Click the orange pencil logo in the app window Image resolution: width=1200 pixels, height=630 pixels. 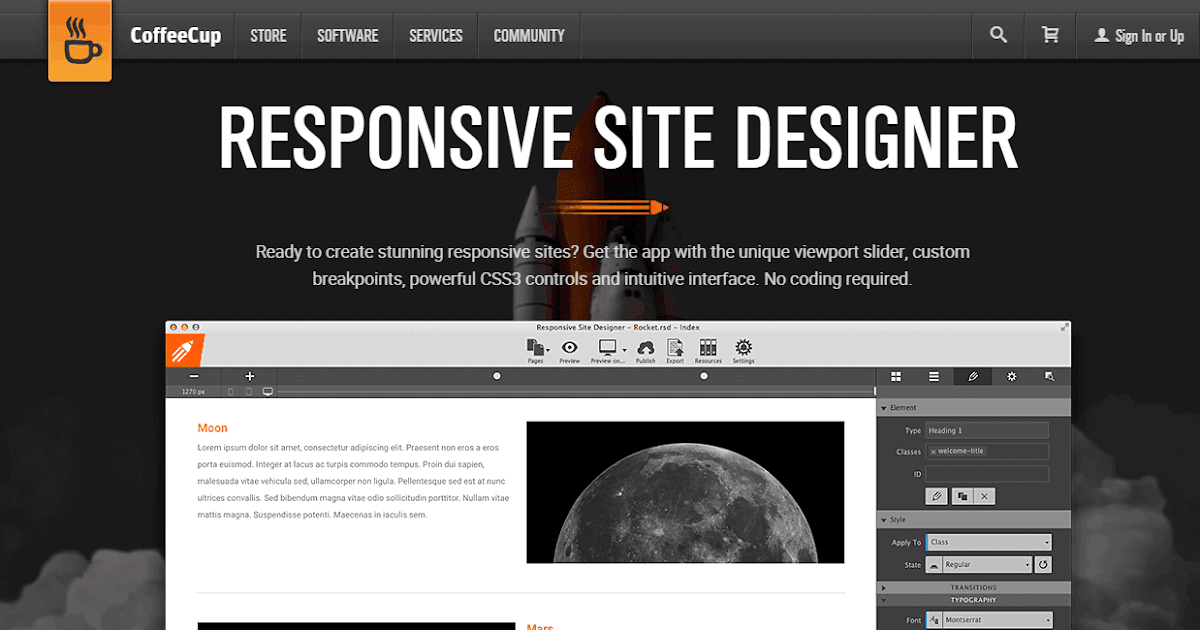point(184,351)
